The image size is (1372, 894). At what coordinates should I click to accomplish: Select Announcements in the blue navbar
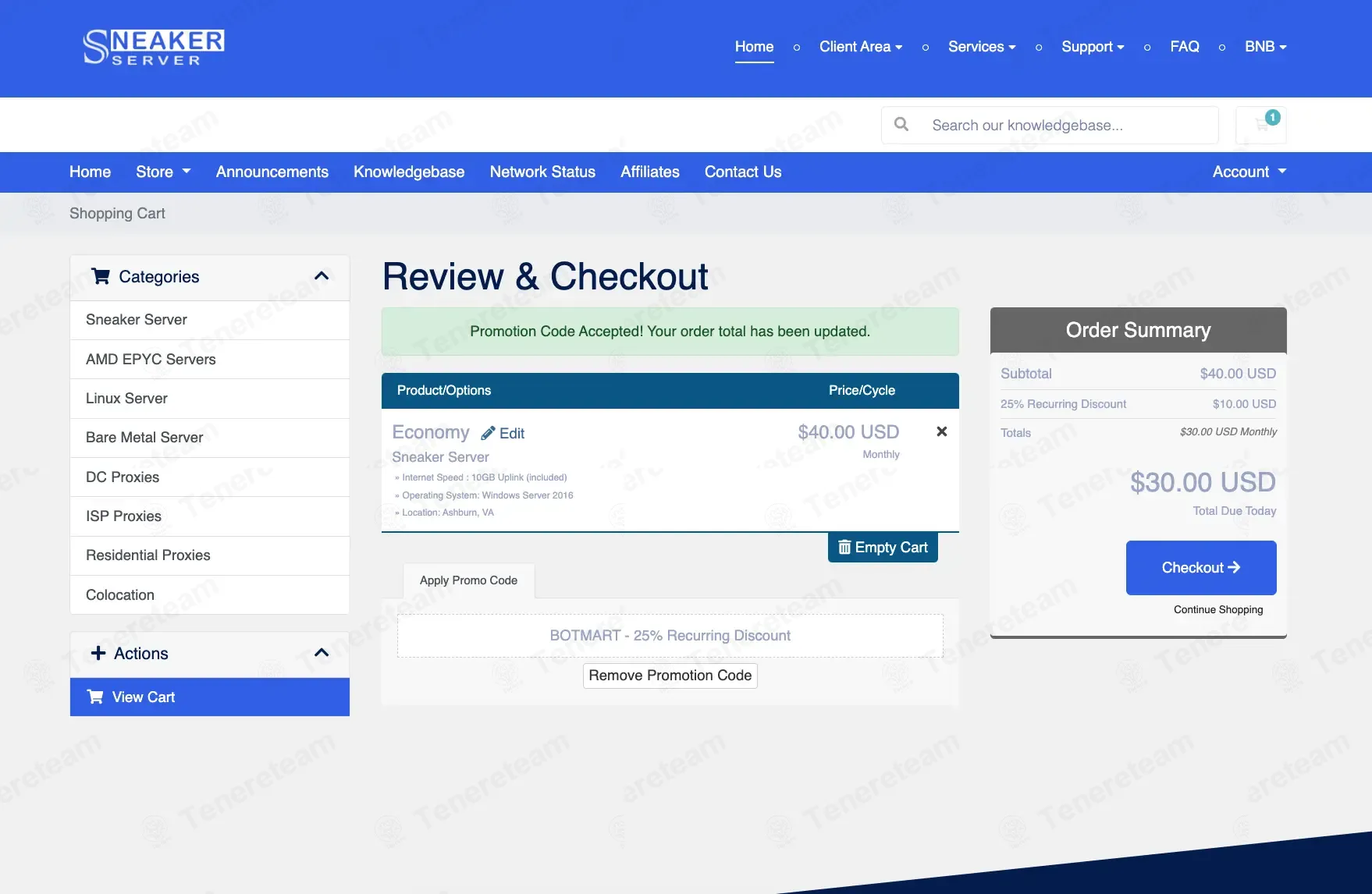click(272, 172)
